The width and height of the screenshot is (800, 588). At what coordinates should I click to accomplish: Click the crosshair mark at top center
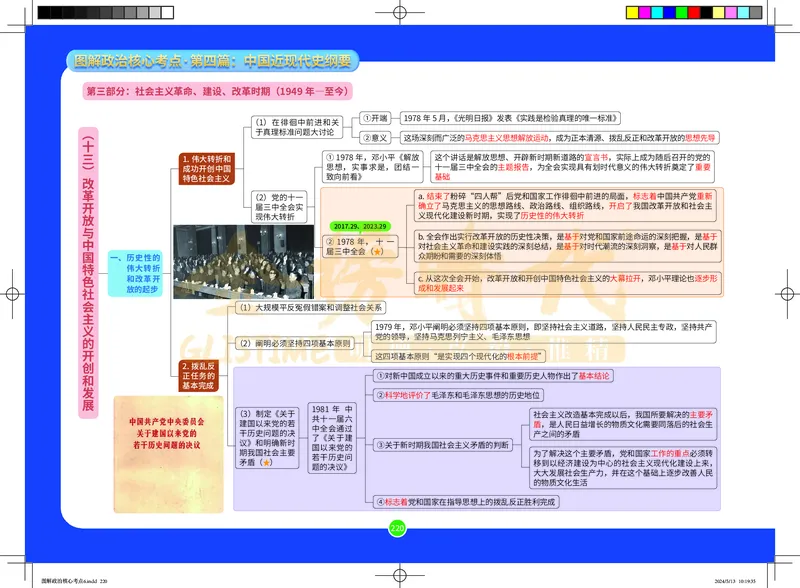click(400, 12)
